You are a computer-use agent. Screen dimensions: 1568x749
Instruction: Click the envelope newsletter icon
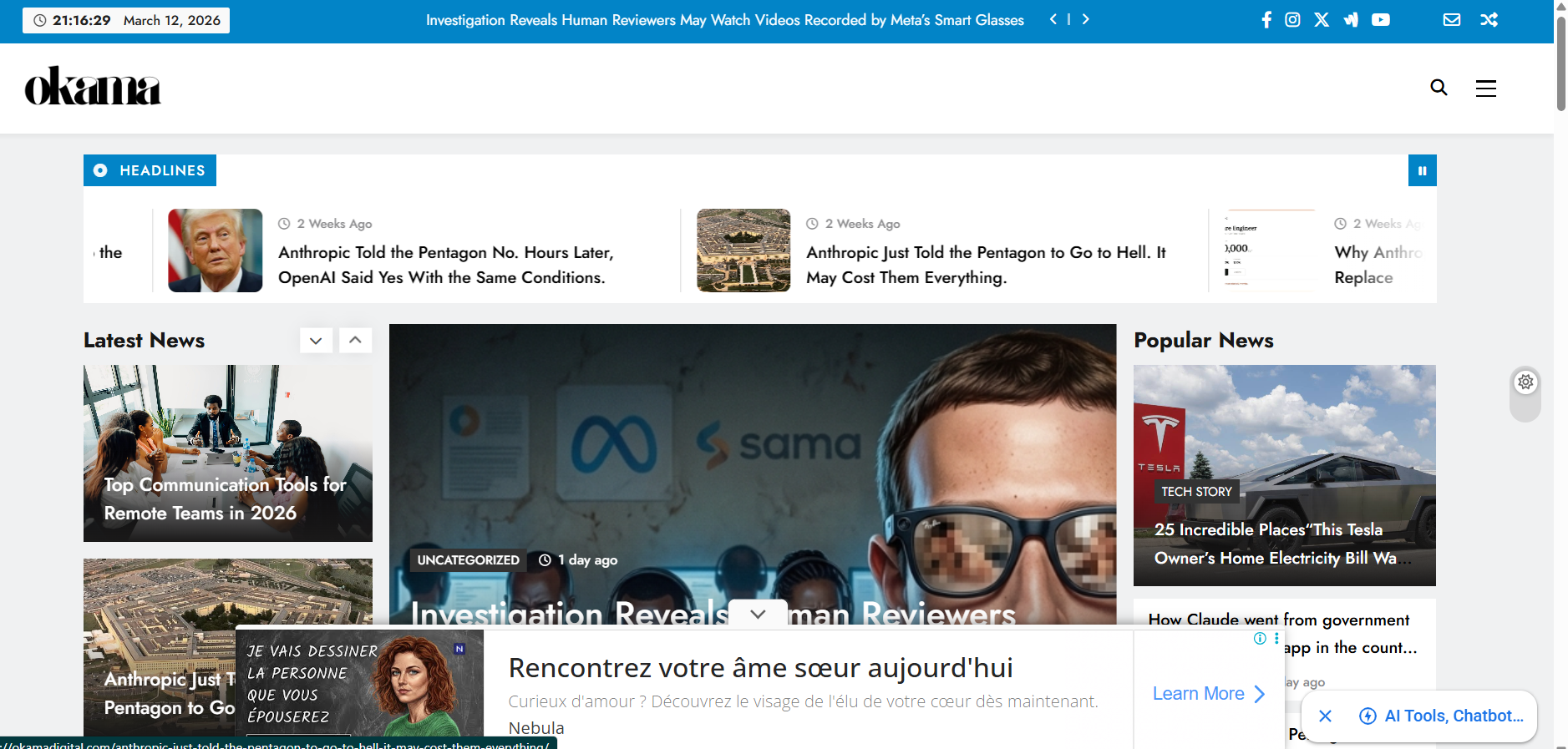[x=1452, y=20]
